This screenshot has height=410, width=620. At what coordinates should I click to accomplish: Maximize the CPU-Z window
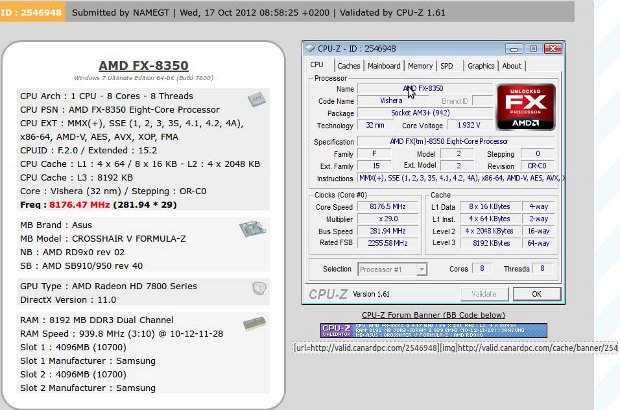[x=533, y=49]
